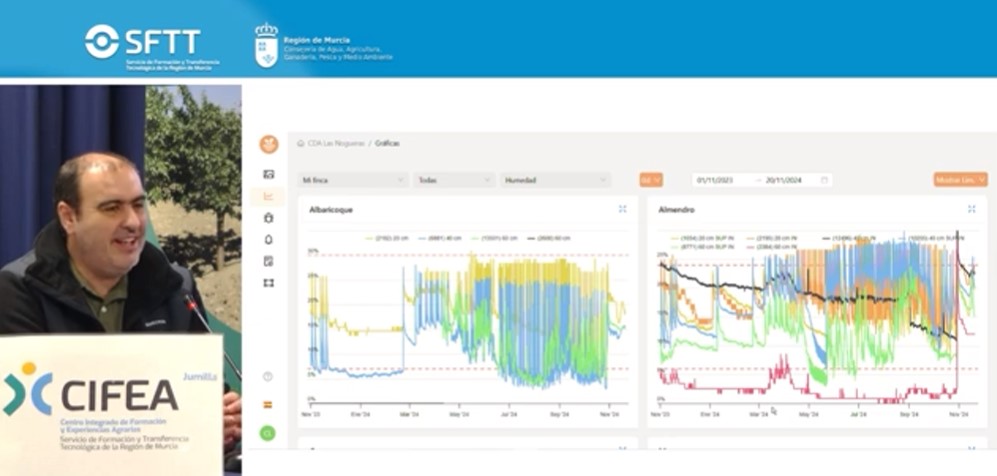The height and width of the screenshot is (476, 997).
Task: Toggle the blue 40 cm series in Albaricoque legend
Action: 441,238
